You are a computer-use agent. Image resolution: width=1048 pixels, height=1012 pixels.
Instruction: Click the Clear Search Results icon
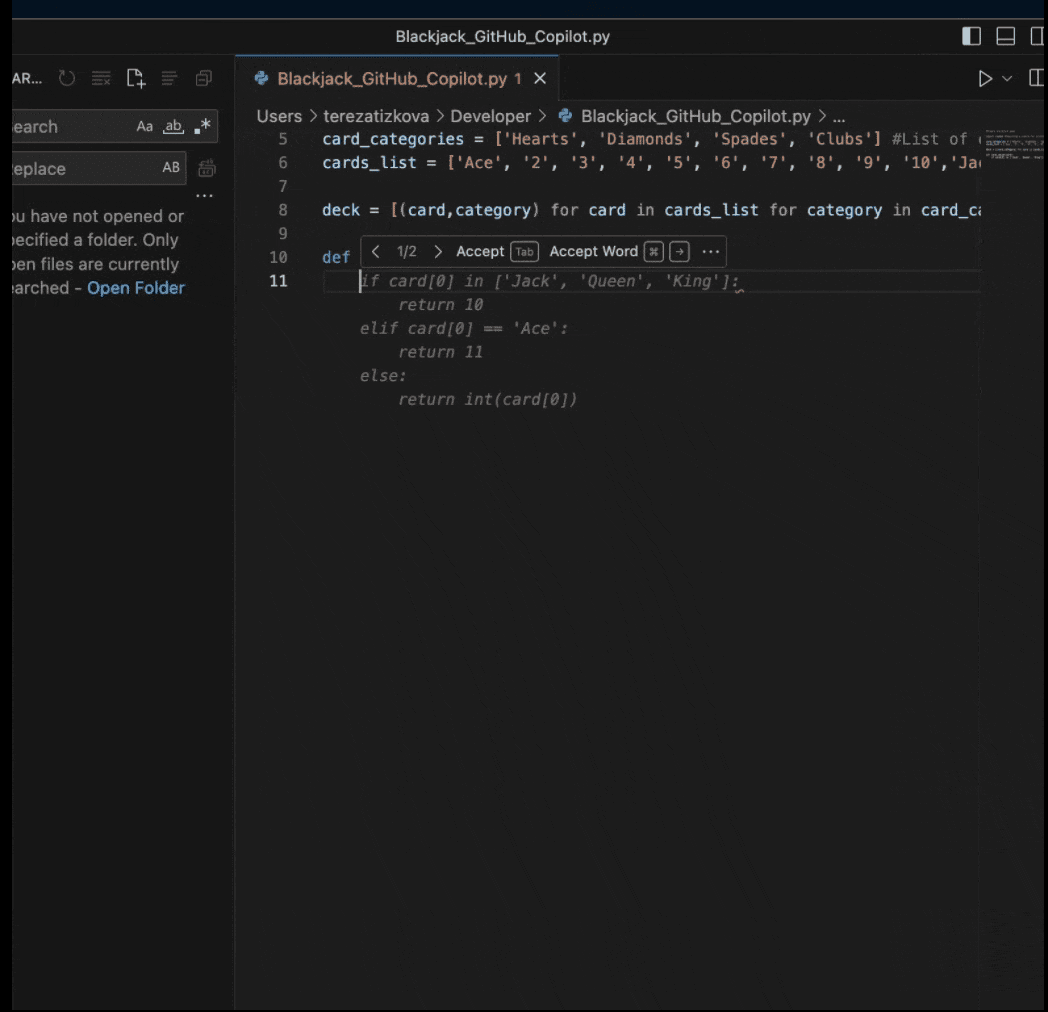[101, 78]
